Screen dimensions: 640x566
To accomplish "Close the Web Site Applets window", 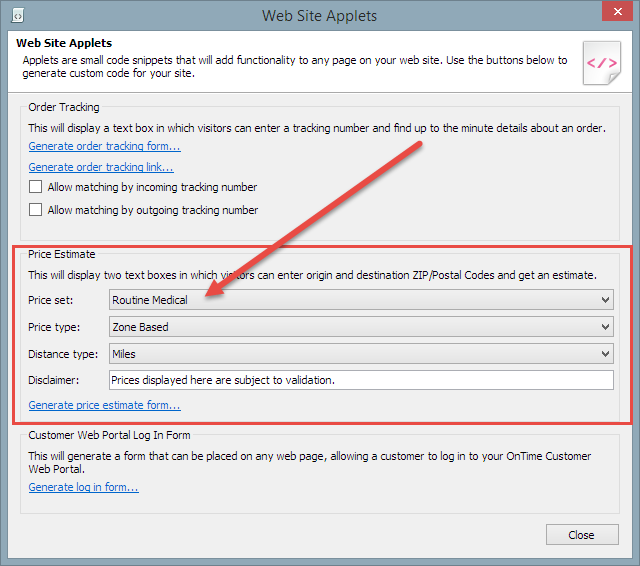I will coord(618,11).
